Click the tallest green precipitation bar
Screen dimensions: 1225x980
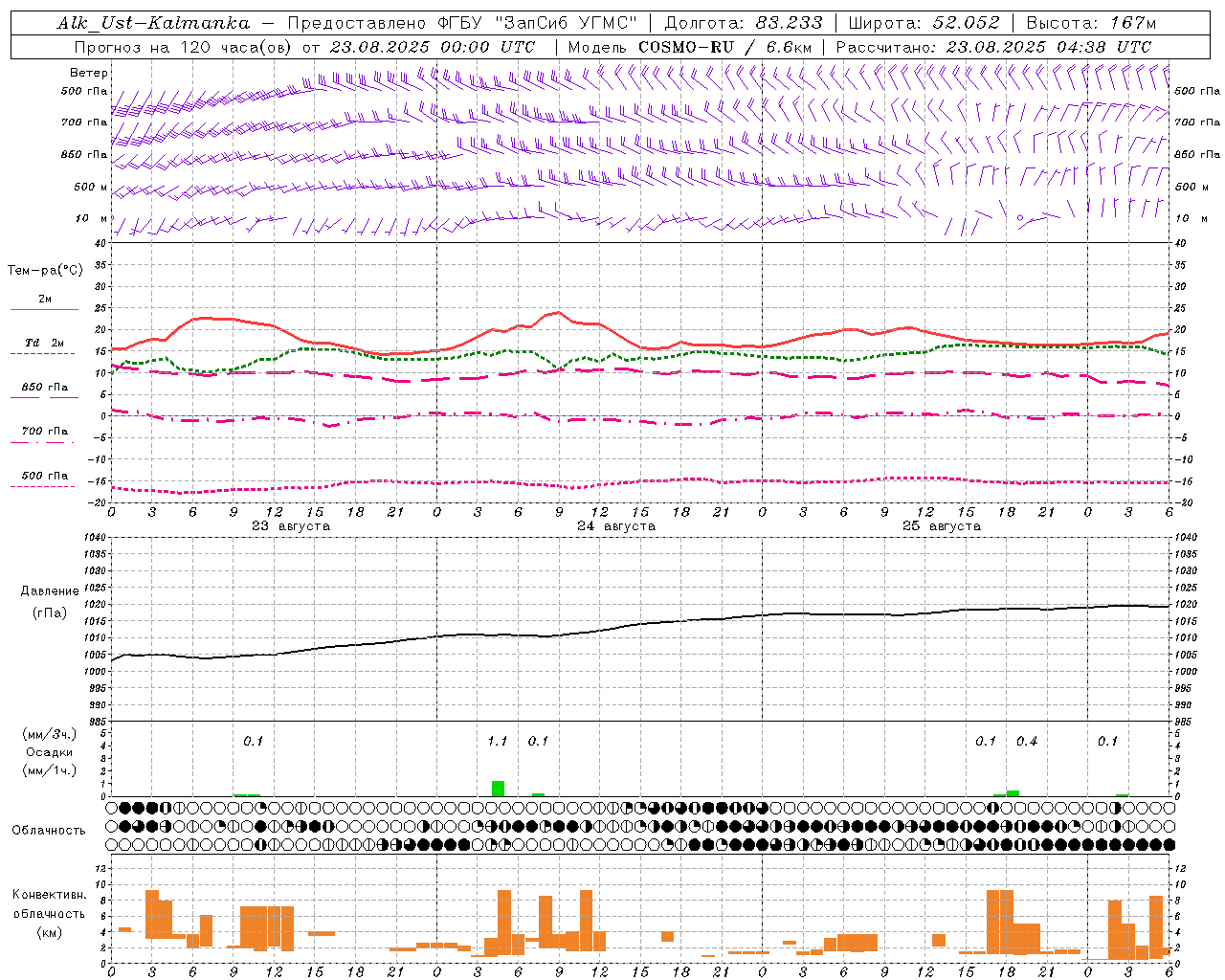498,789
